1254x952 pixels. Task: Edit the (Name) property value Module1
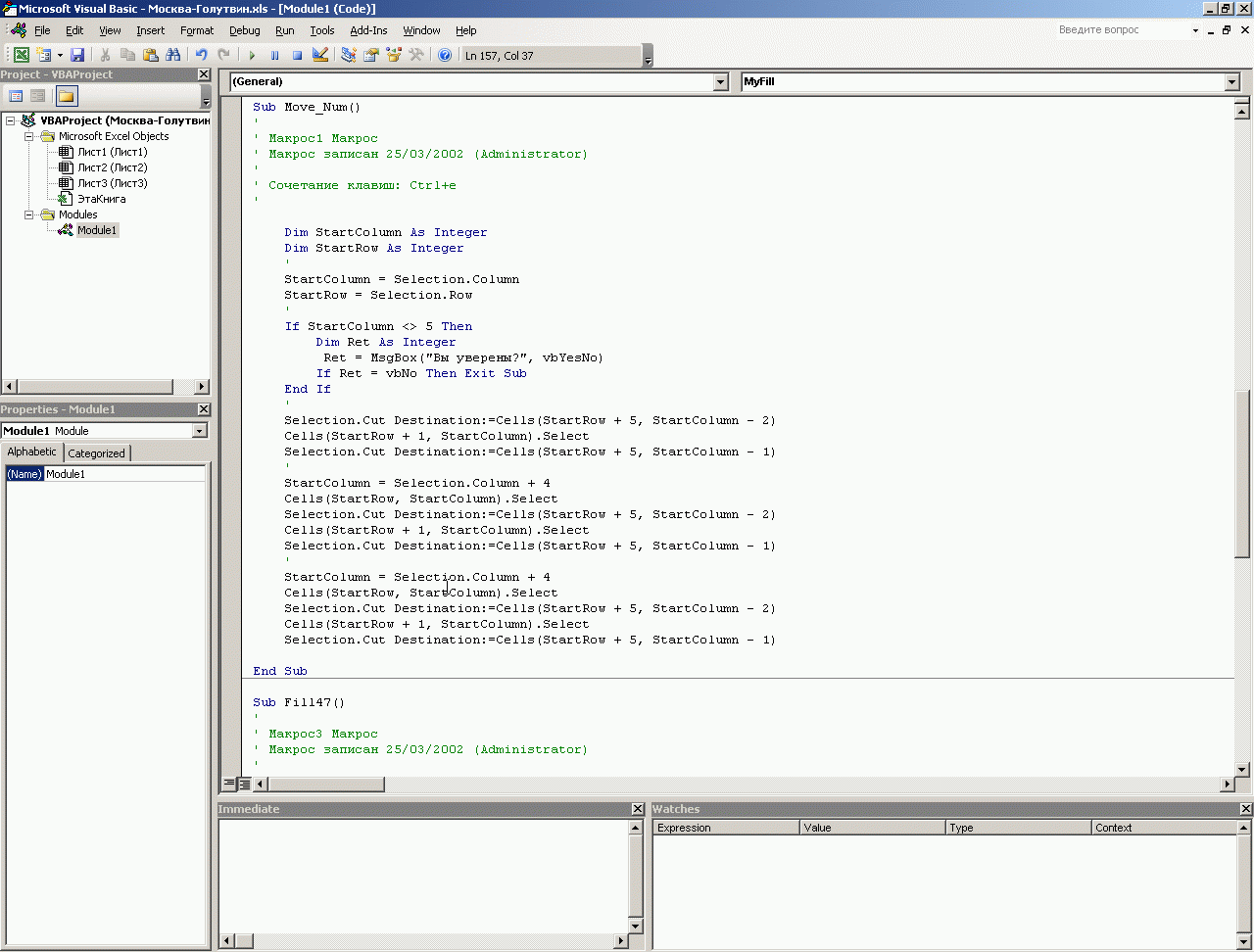point(125,474)
